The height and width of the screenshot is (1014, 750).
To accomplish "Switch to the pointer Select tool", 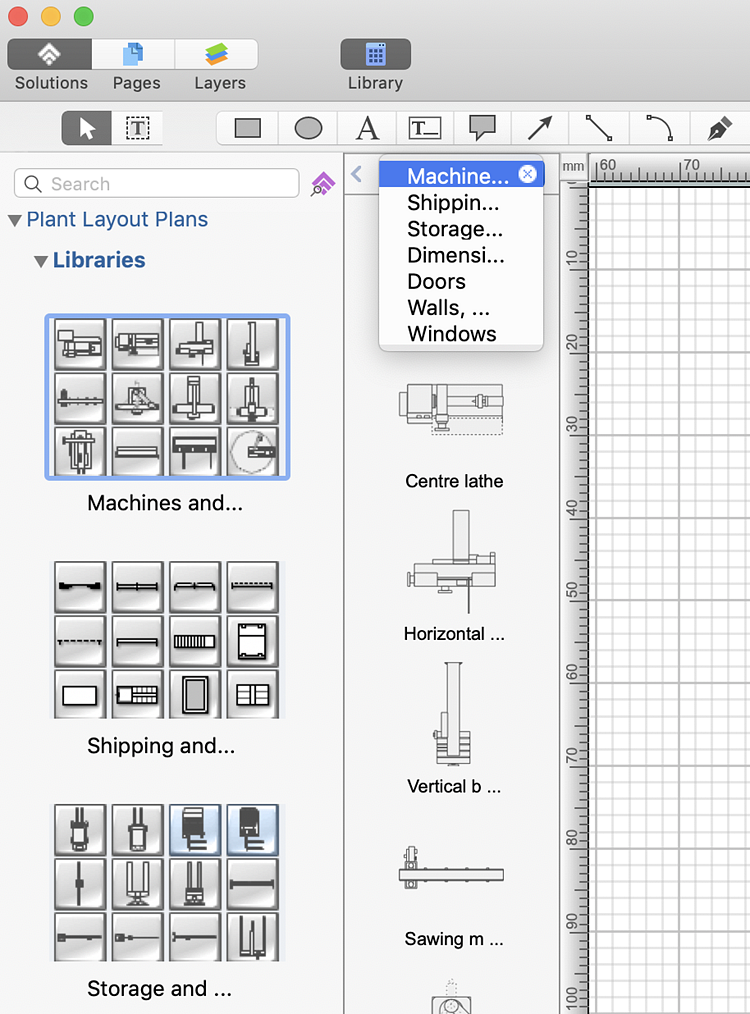I will (87, 128).
